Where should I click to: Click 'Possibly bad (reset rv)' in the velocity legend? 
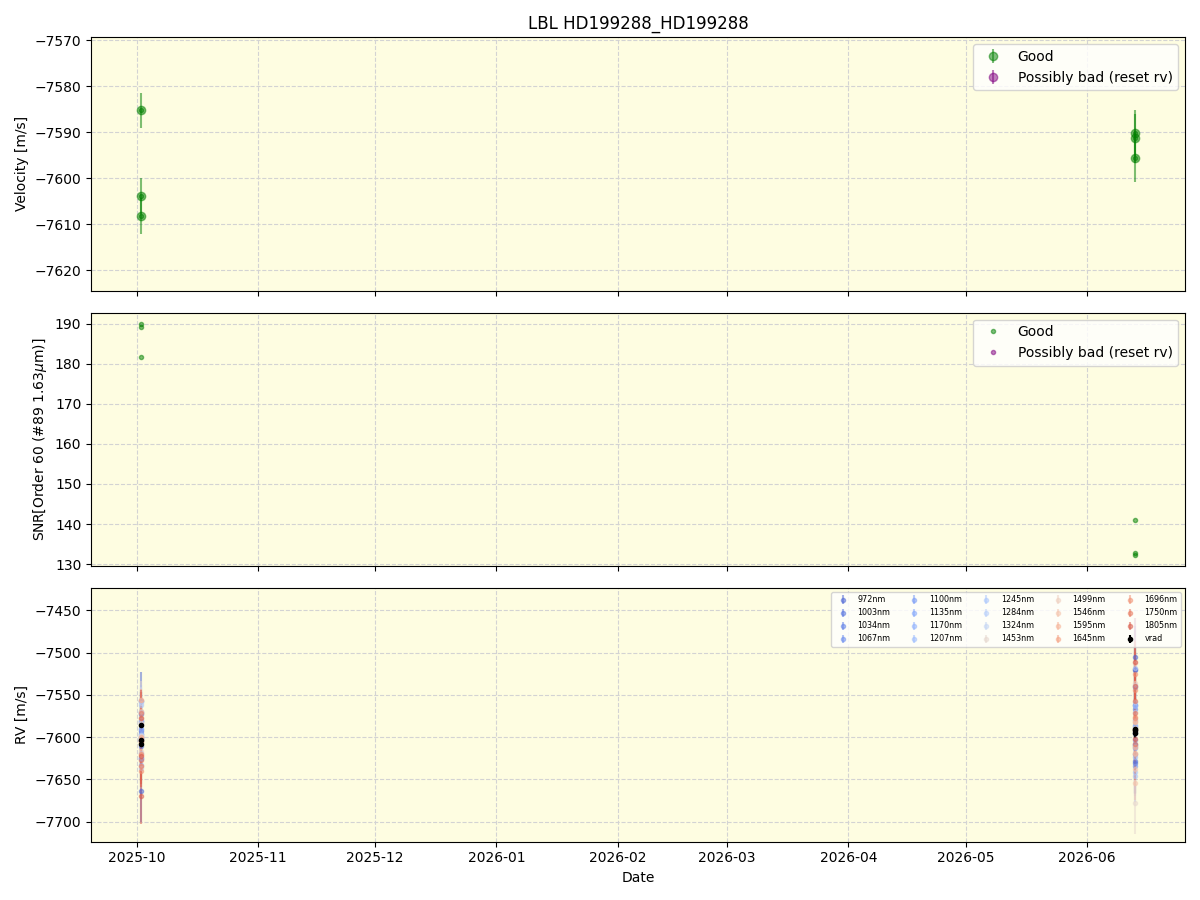coord(1095,77)
